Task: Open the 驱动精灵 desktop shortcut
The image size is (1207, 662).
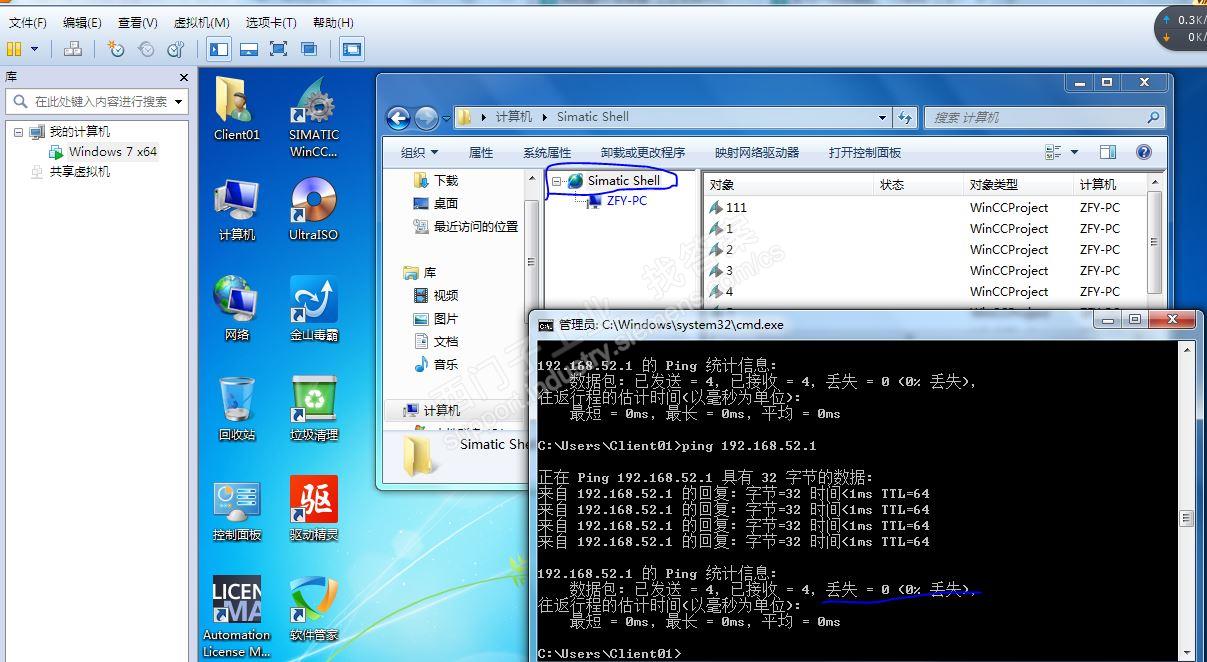Action: (314, 509)
